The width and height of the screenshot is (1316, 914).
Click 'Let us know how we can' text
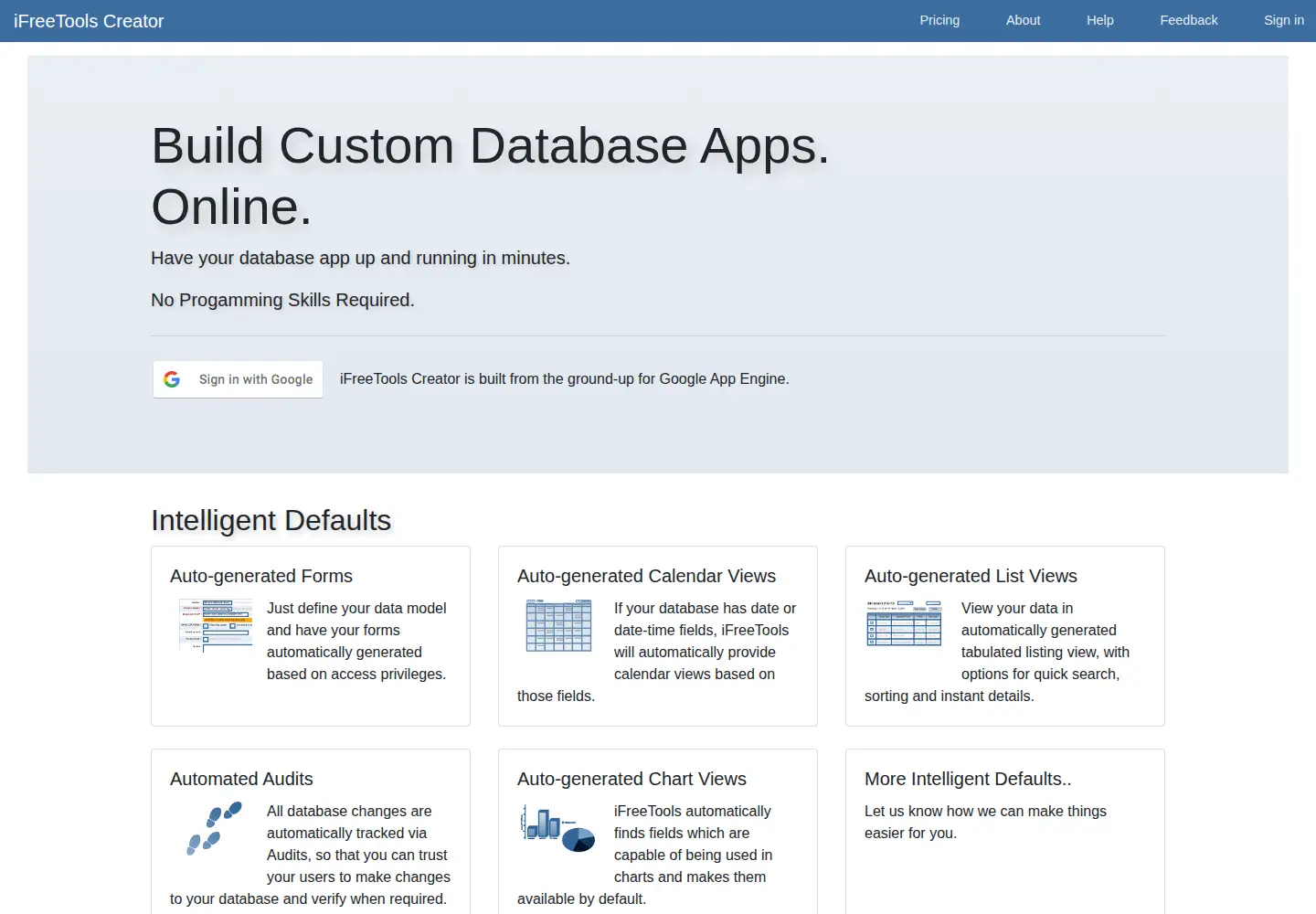[x=985, y=822]
